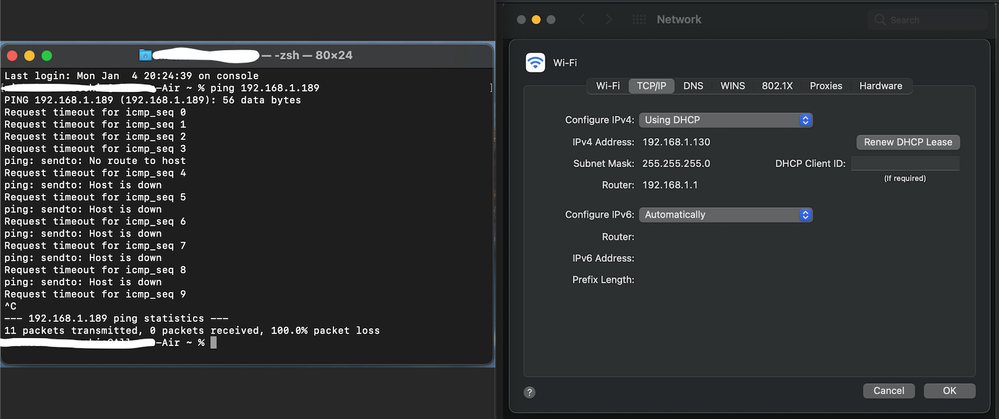Click 'Request timeout for icmp_seq 9' line
Screen dimensions: 999x419
(x=95, y=295)
